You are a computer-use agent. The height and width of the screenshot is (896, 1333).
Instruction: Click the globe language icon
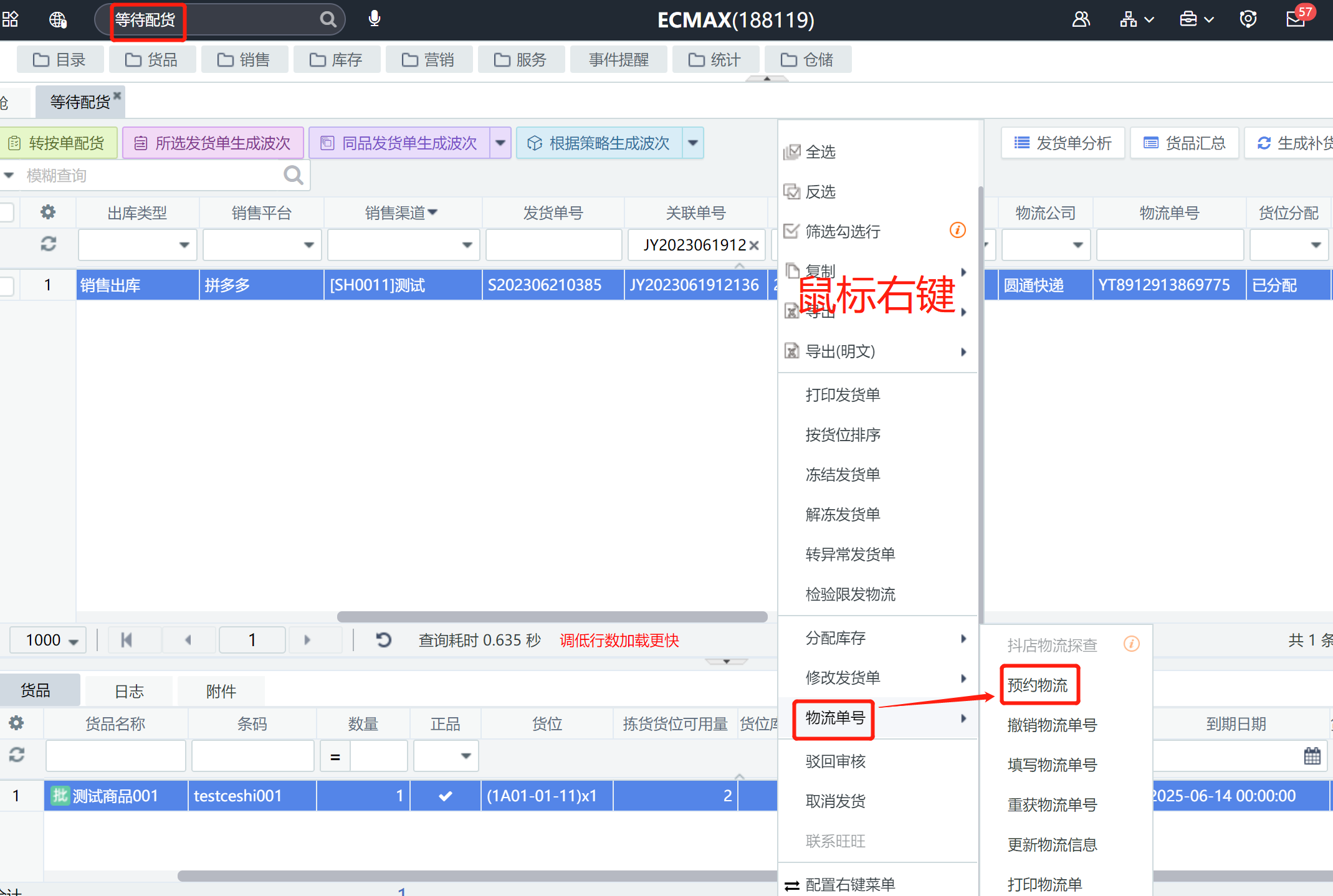pos(58,20)
